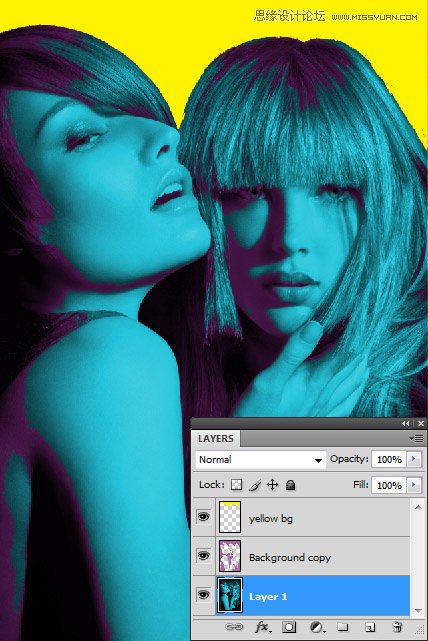Image resolution: width=428 pixels, height=641 pixels.
Task: Select the Layer 1 thumbnail
Action: coord(230,595)
